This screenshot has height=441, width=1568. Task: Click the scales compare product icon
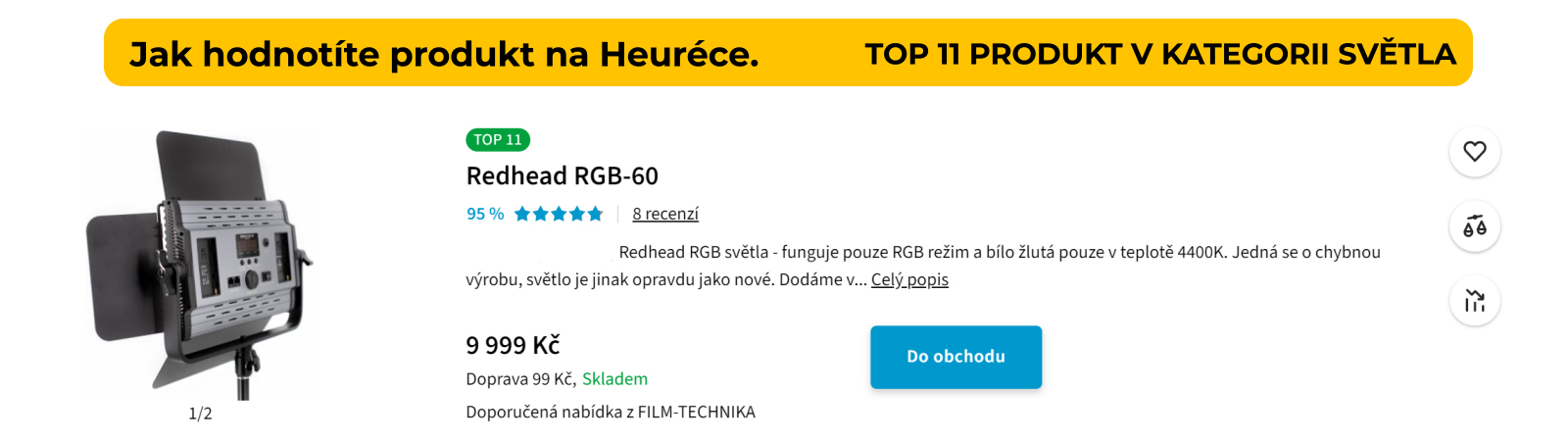1475,226
